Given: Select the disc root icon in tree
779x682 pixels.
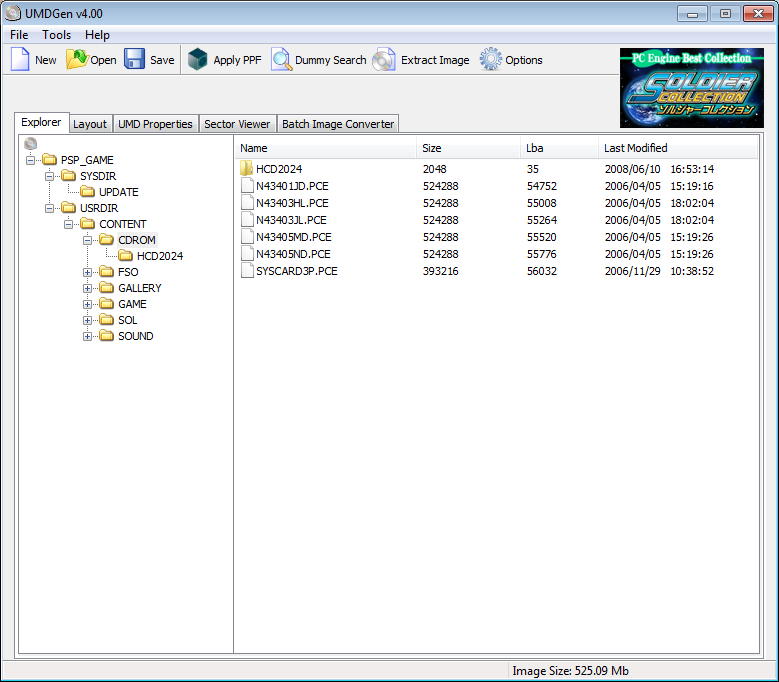Looking at the screenshot, I should pyautogui.click(x=30, y=144).
